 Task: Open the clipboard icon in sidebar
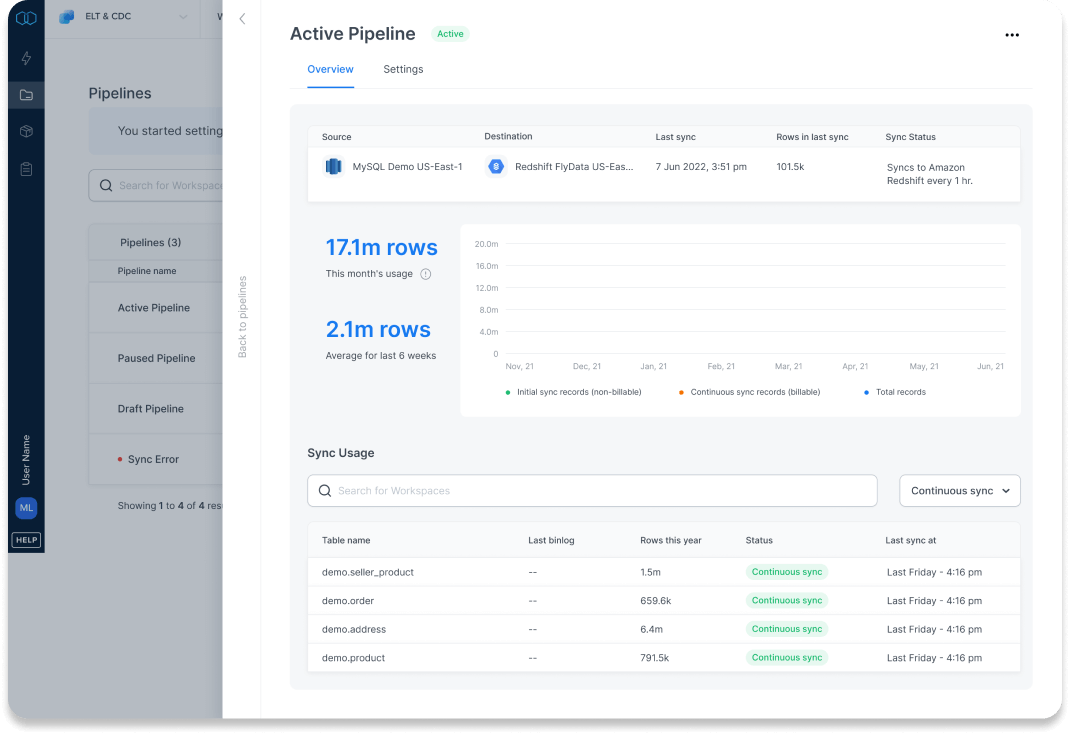pyautogui.click(x=26, y=169)
